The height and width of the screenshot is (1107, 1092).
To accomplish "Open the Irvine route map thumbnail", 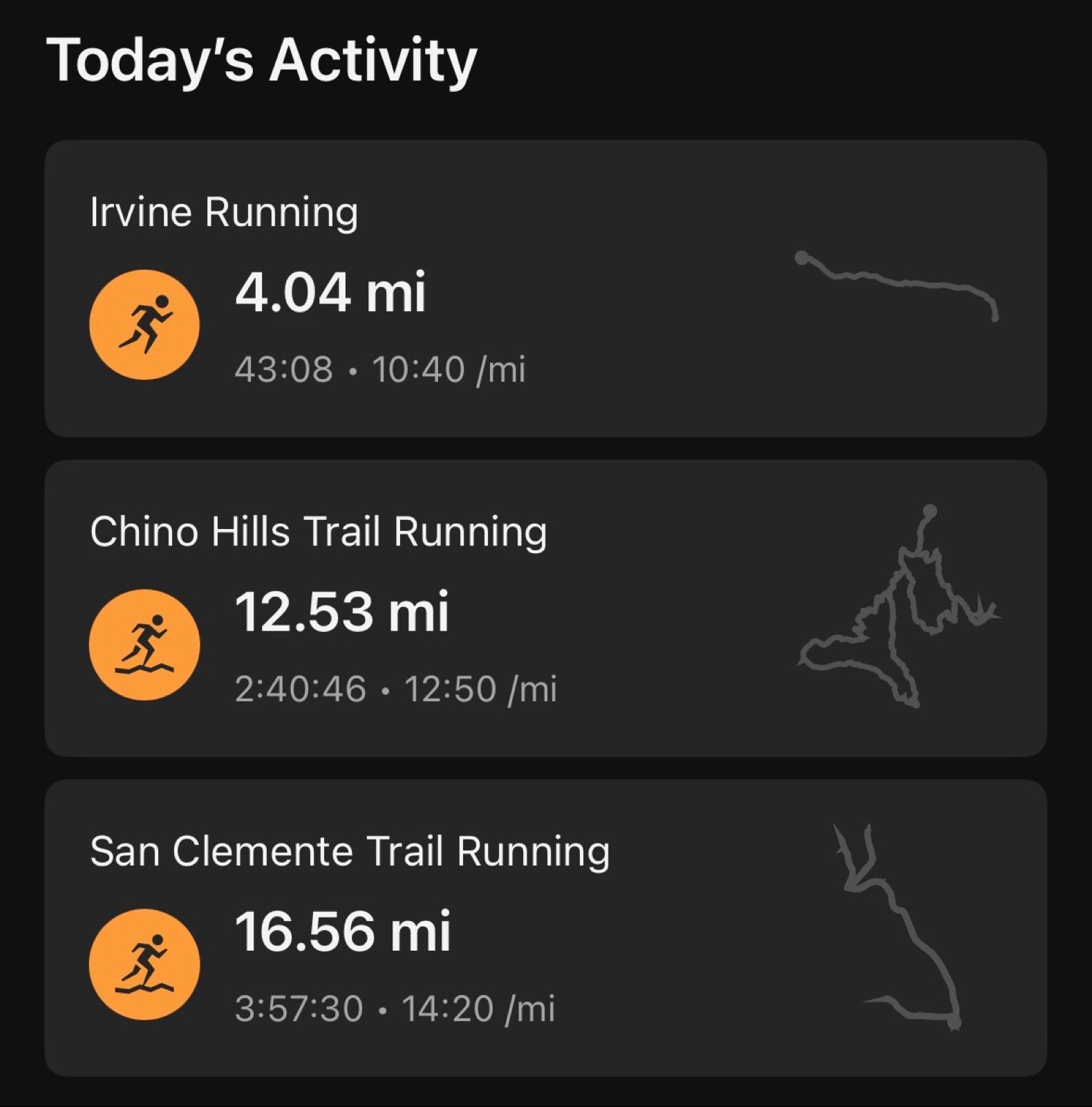I will point(897,285).
